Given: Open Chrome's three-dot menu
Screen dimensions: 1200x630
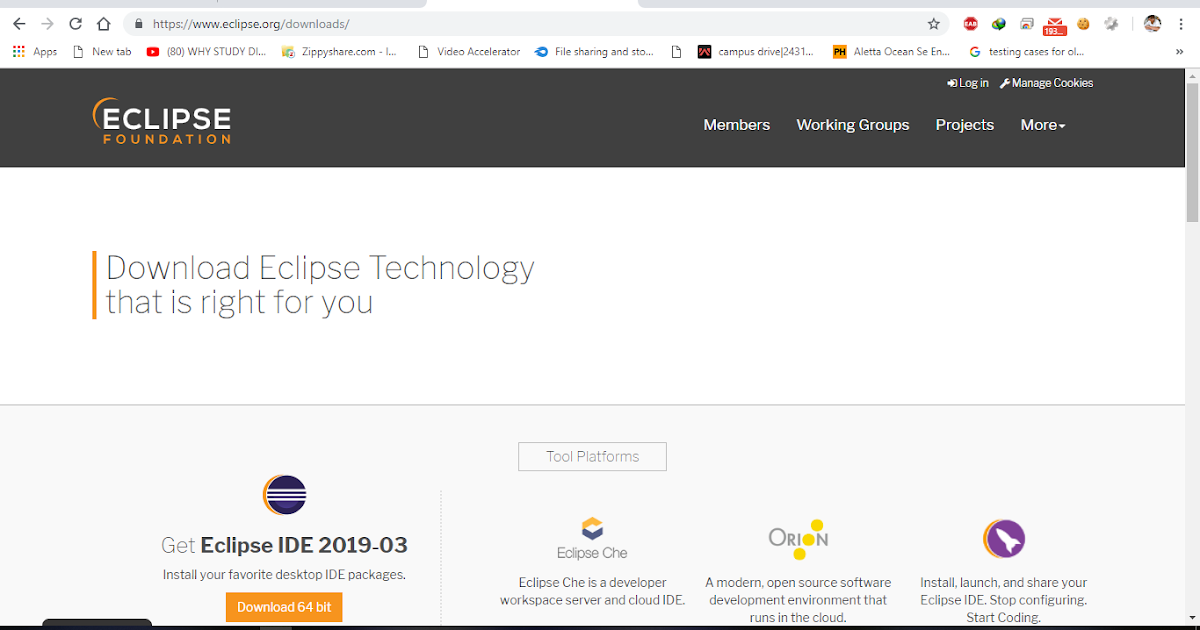Looking at the screenshot, I should coord(1182,23).
